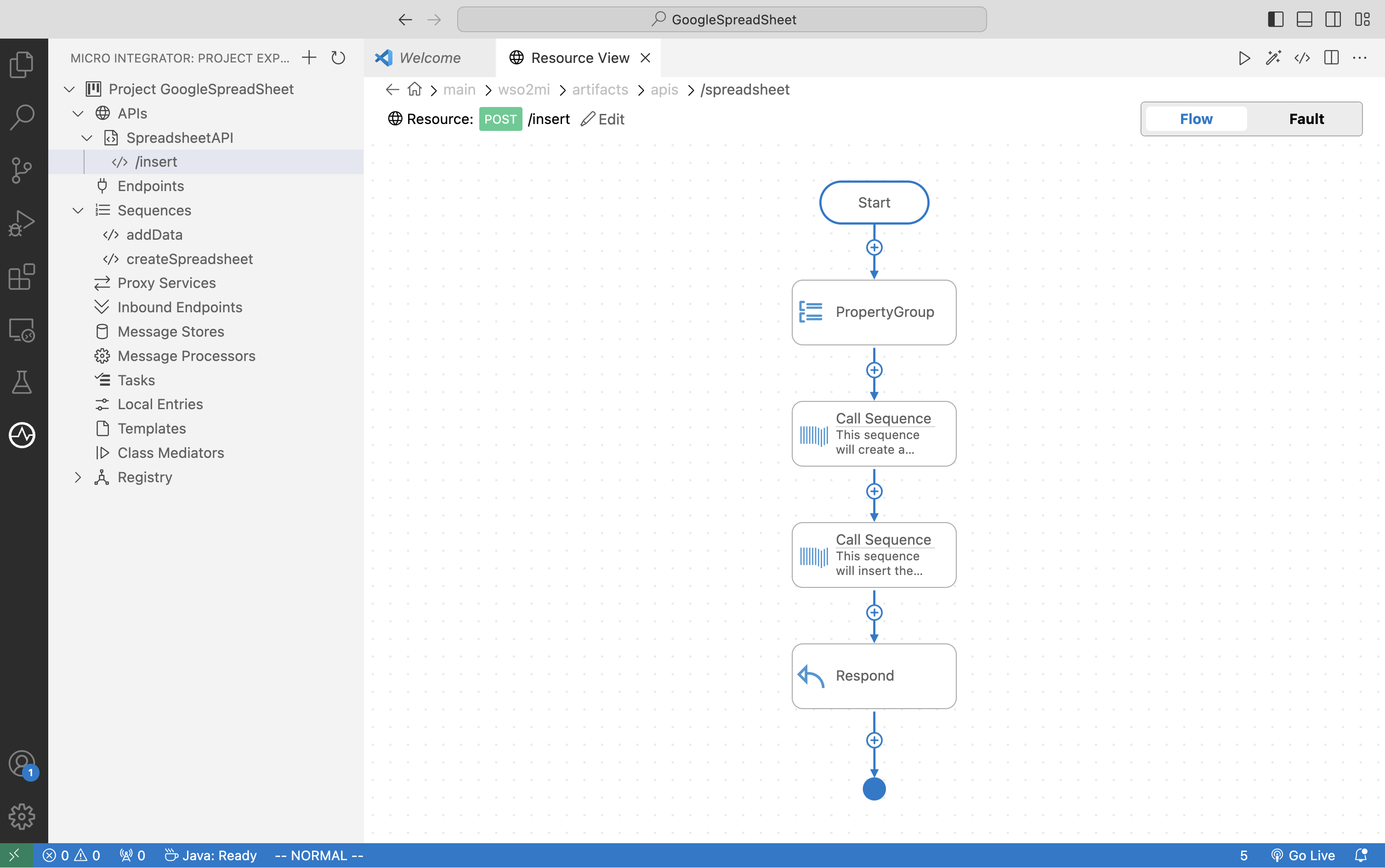The height and width of the screenshot is (868, 1385).
Task: Select the Respond mediator node
Action: pos(874,676)
